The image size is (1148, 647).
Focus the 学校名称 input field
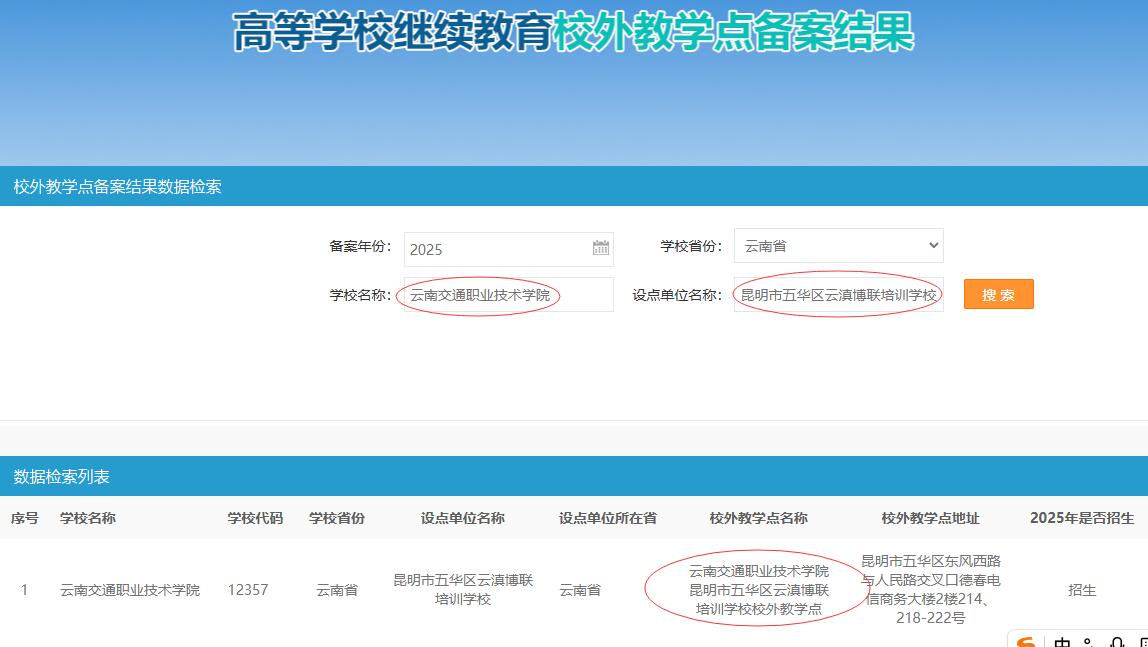(508, 295)
